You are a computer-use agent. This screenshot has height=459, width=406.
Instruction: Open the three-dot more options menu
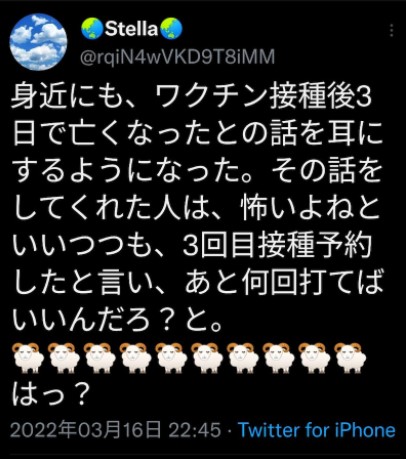coord(392,30)
